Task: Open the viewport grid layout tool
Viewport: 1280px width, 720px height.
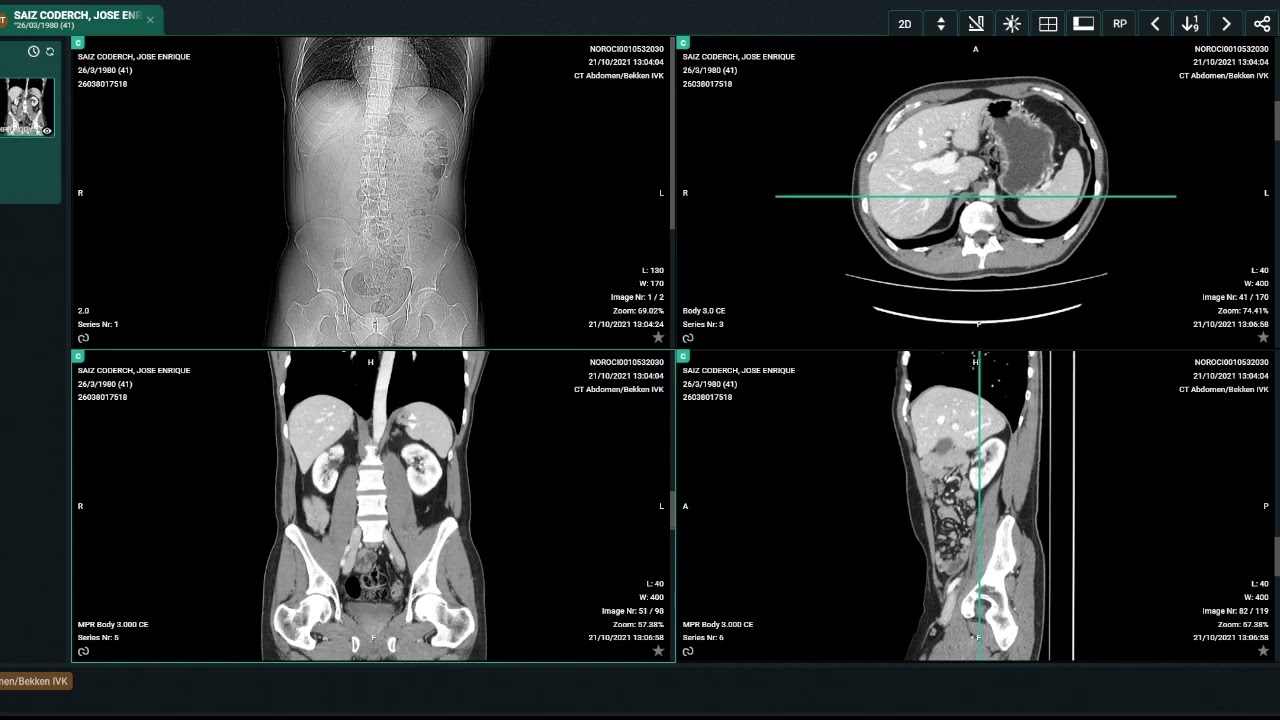Action: click(1048, 24)
